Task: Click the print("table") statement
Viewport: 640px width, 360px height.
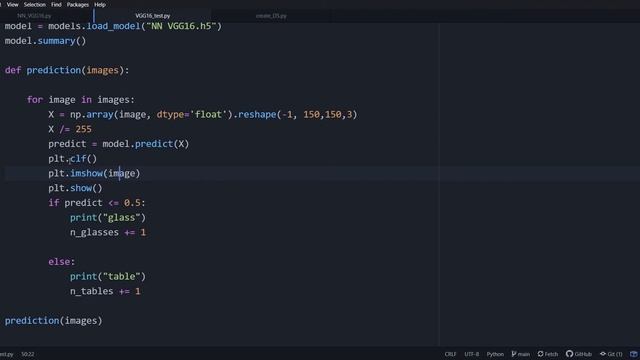Action: (x=108, y=276)
